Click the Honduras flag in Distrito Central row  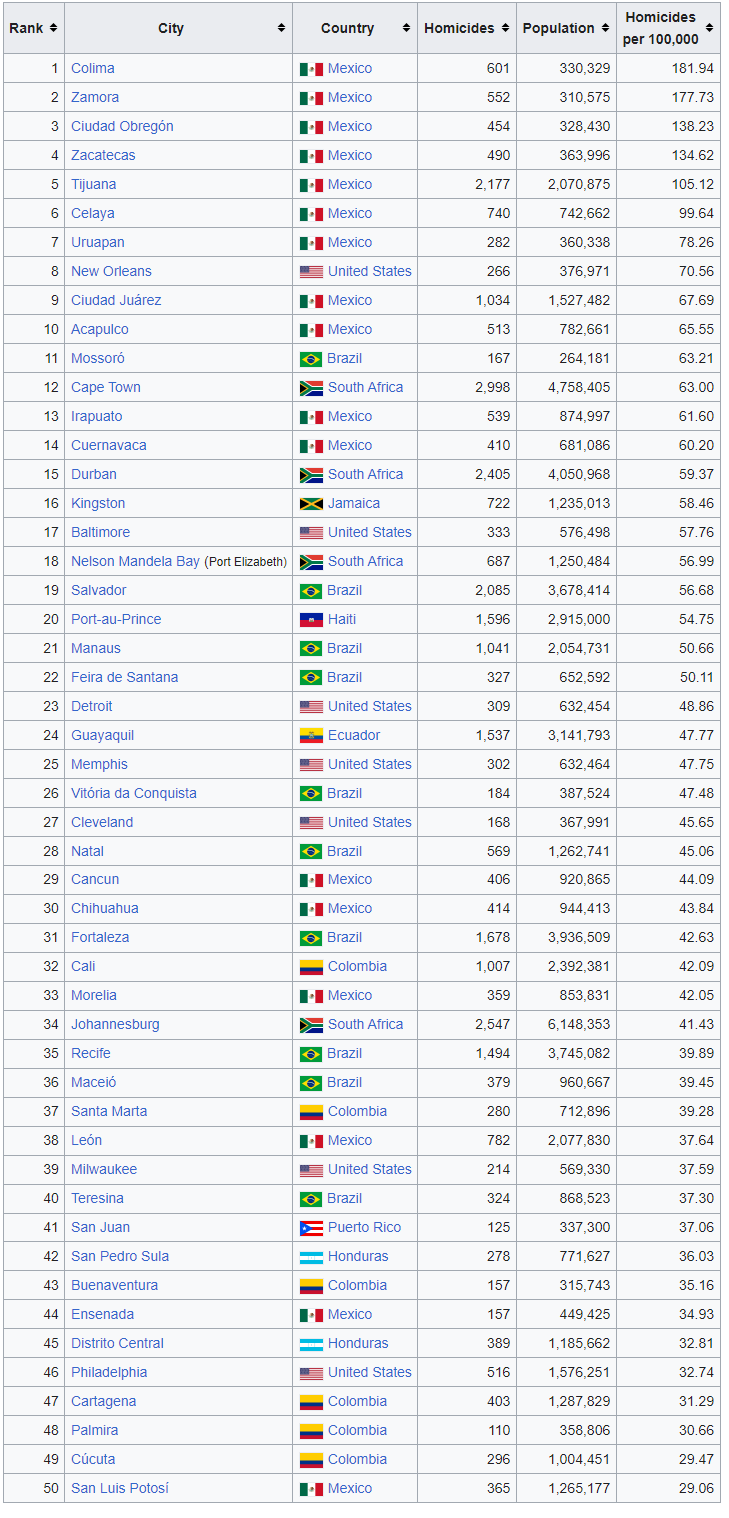click(311, 1344)
